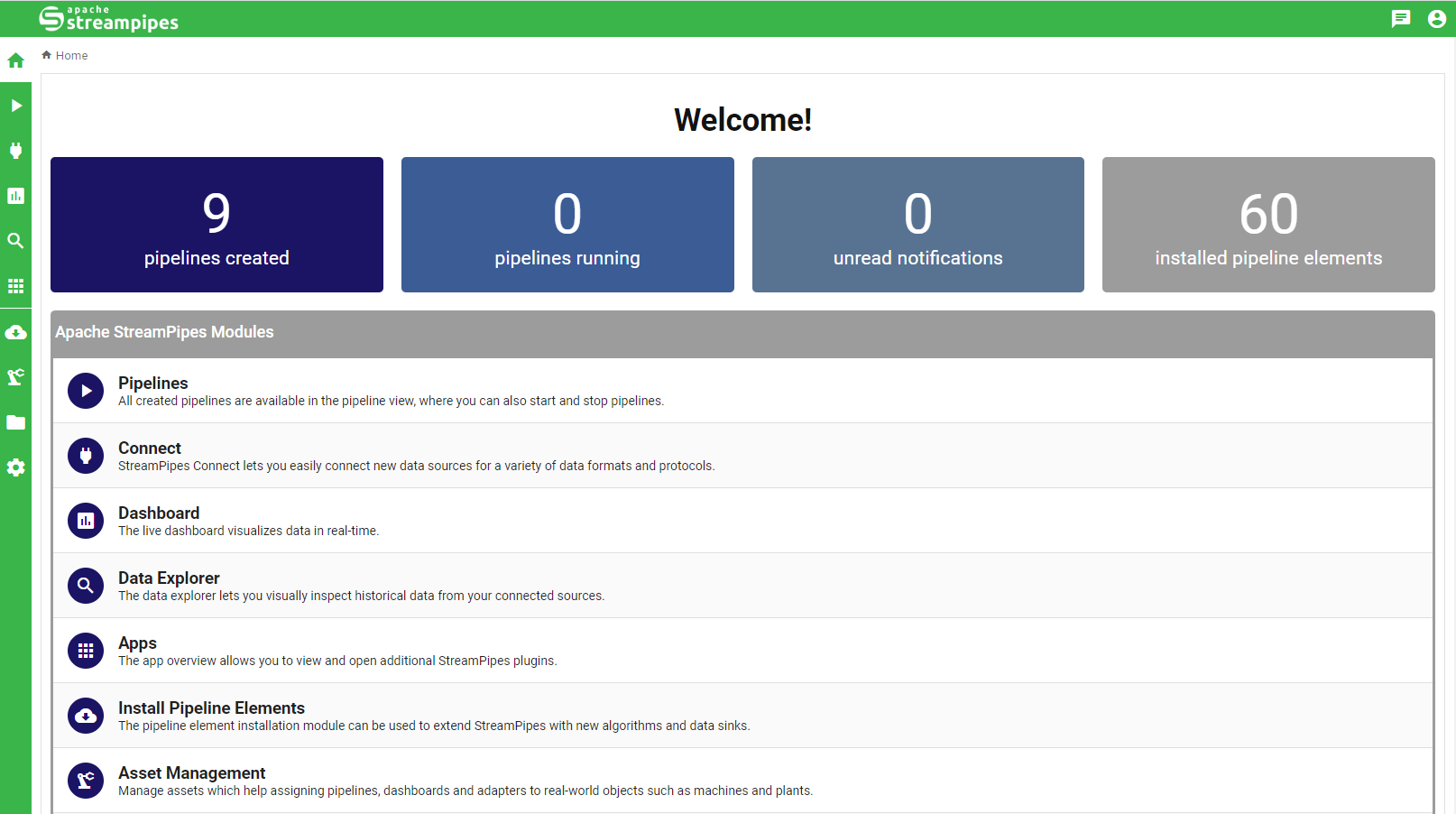Click the Dashboard module chart icon
This screenshot has width=1456, height=814.
pyautogui.click(x=86, y=521)
